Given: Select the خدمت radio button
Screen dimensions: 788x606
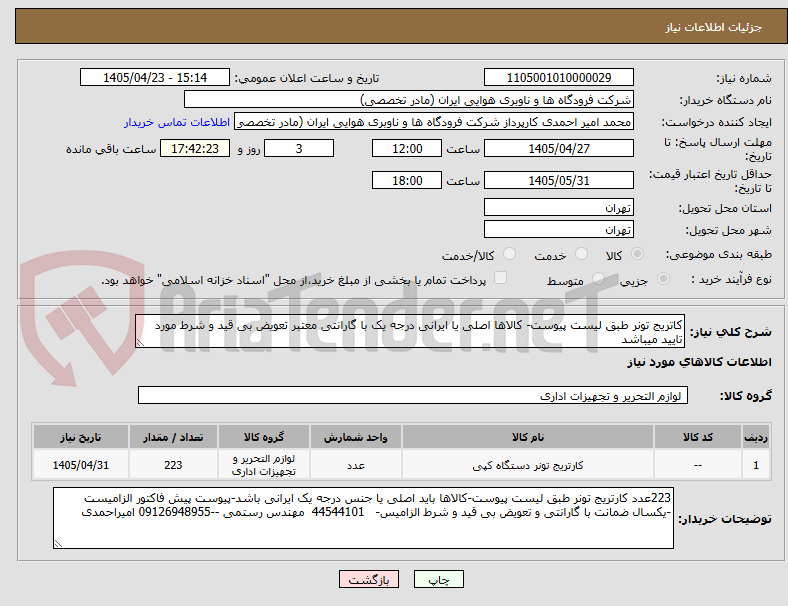Looking at the screenshot, I should (581, 254).
